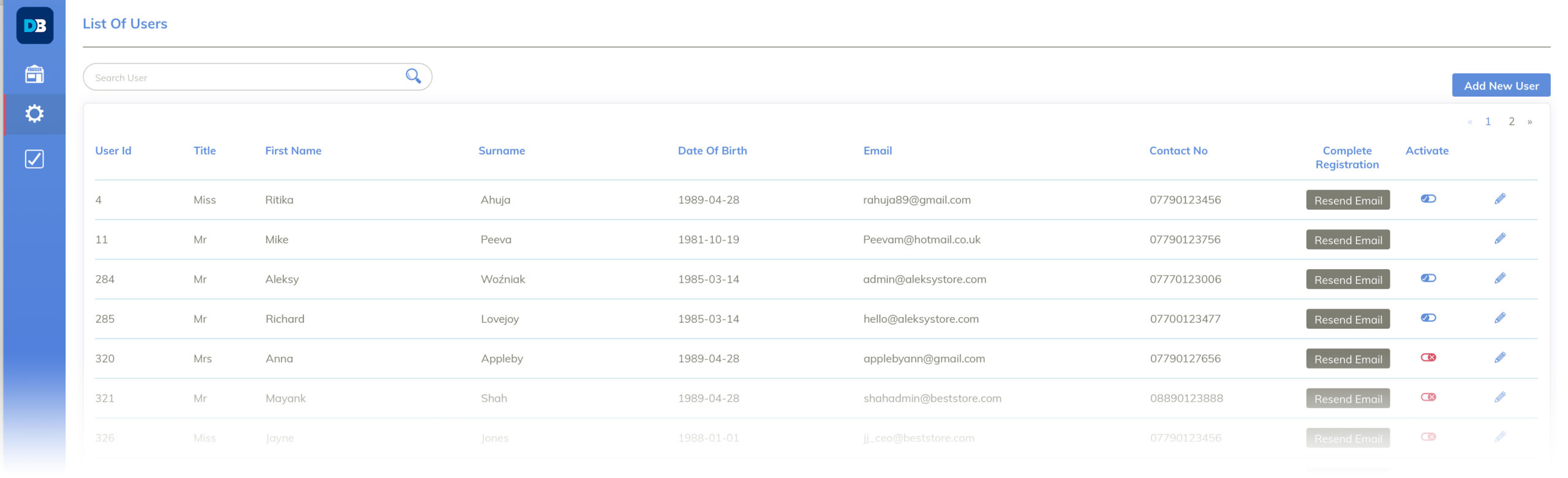Image resolution: width=1568 pixels, height=478 pixels.
Task: Edit Anna Appleby's user record
Action: tap(1499, 357)
